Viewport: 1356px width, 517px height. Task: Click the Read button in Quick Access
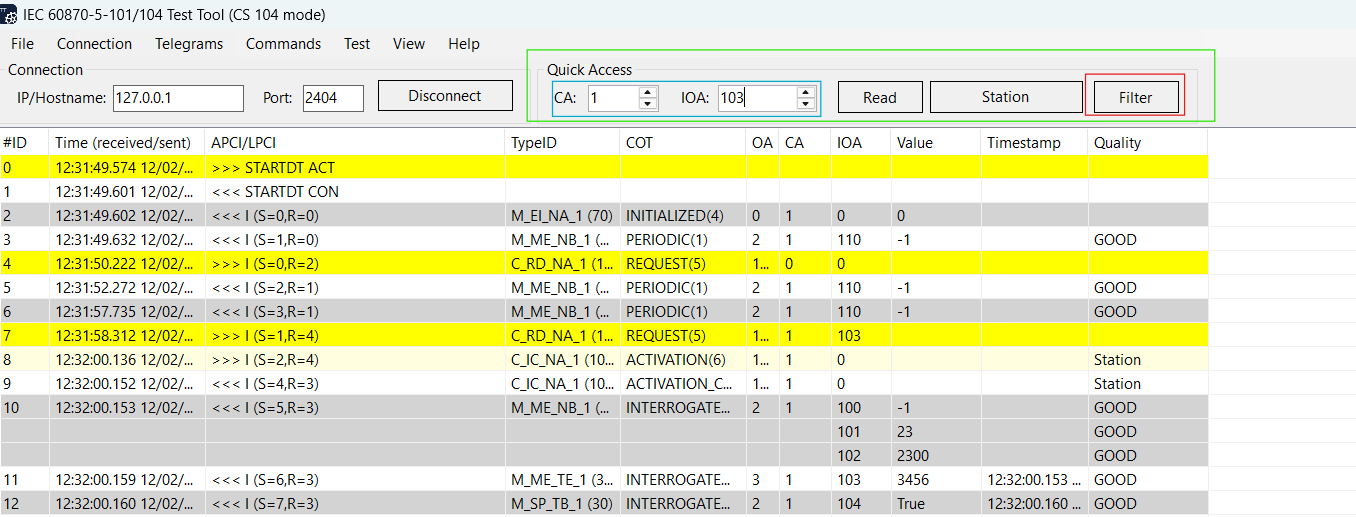pyautogui.click(x=879, y=97)
